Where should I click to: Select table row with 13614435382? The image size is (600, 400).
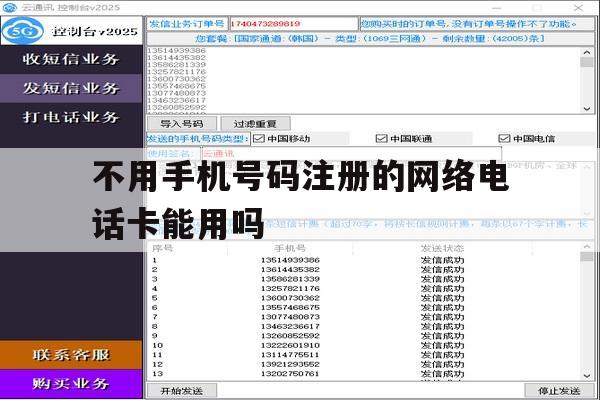click(364, 269)
